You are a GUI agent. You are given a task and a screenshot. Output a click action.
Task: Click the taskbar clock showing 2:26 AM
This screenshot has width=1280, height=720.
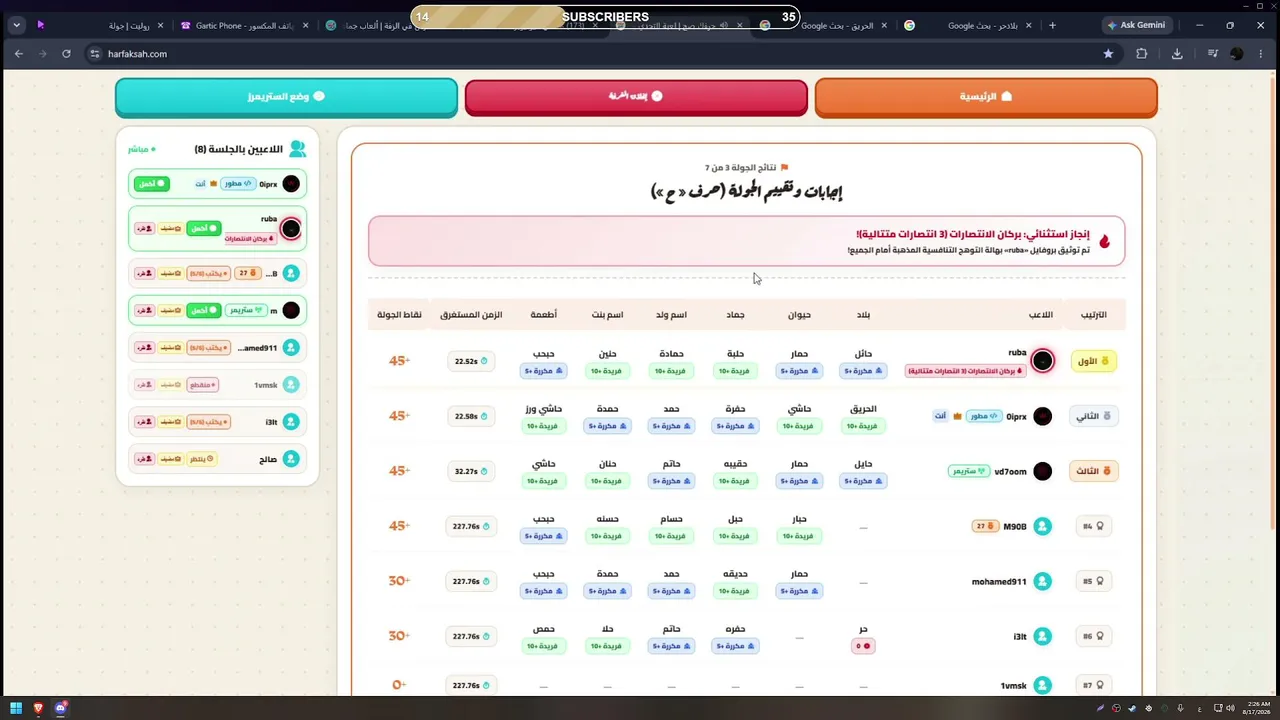tap(1255, 709)
